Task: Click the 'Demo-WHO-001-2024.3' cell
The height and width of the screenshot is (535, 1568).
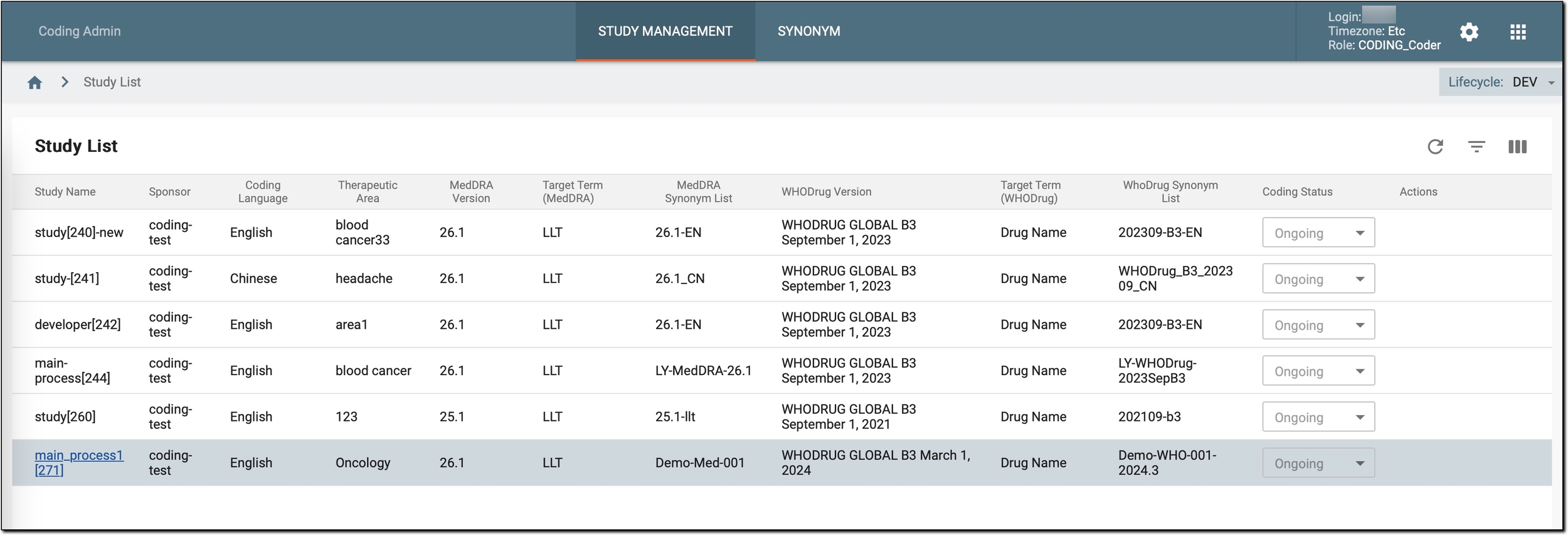Action: tap(1167, 463)
